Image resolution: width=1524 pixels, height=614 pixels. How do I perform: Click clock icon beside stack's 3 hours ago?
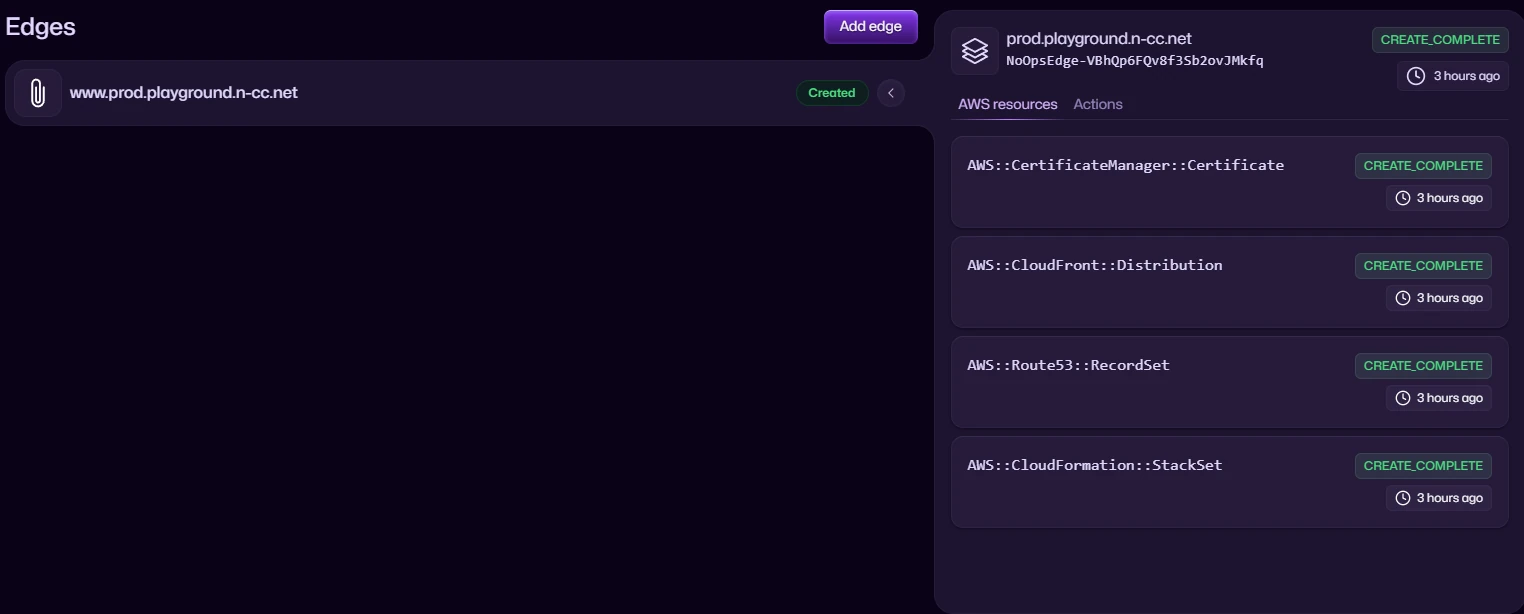(1415, 76)
